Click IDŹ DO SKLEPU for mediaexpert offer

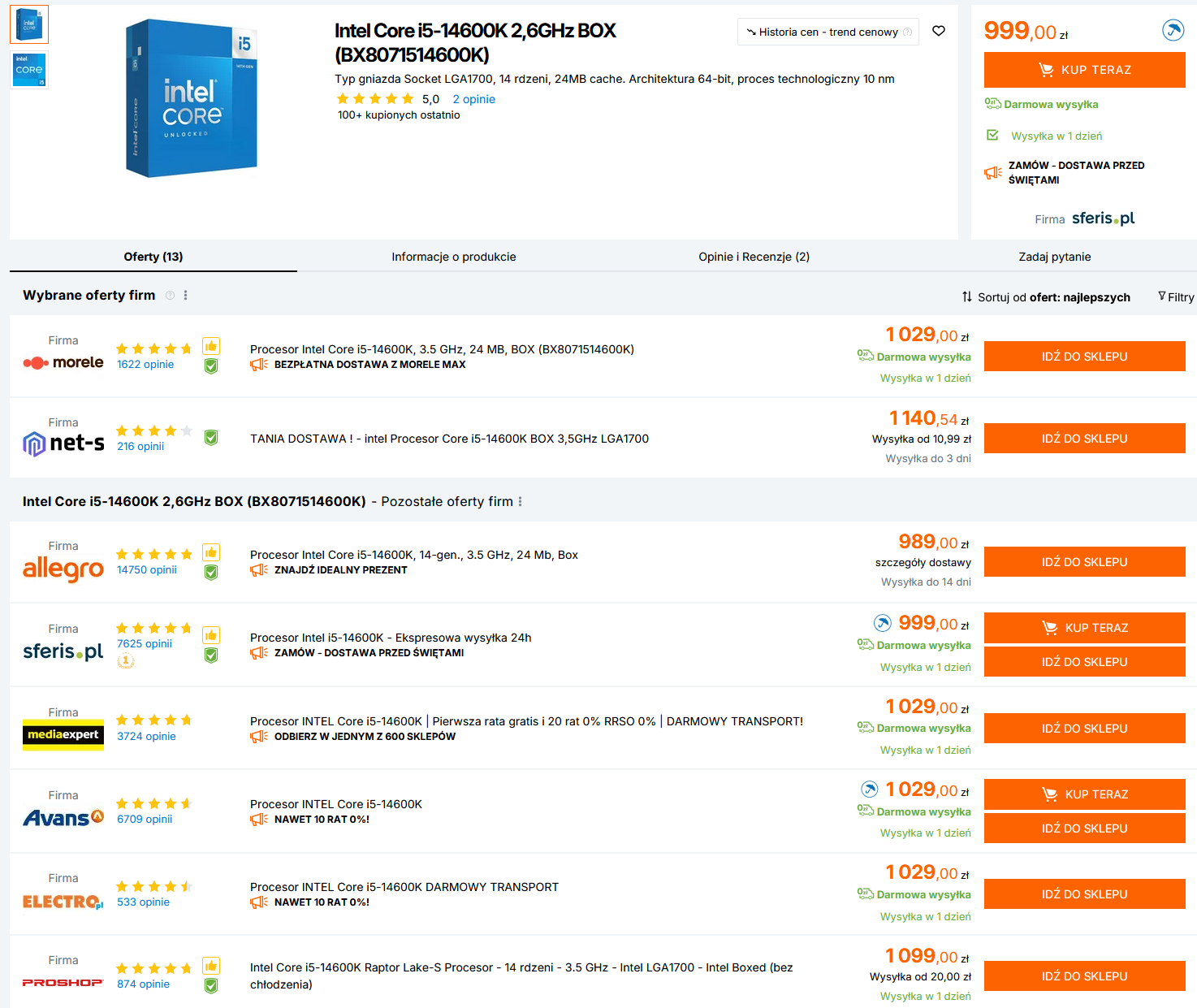pyautogui.click(x=1084, y=729)
